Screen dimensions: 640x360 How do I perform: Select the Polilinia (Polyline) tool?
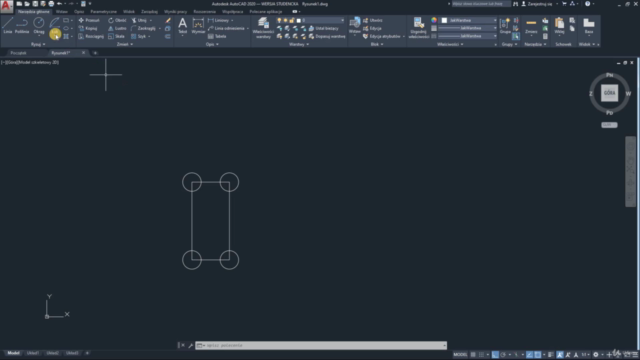[x=22, y=25]
